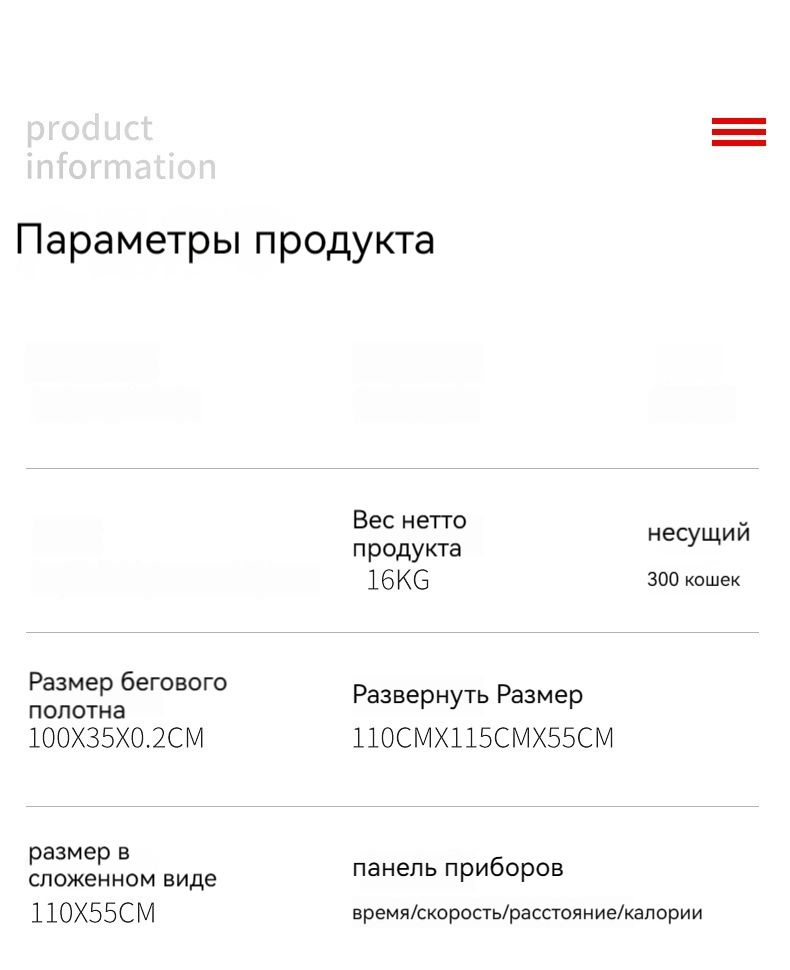Select the '110CMX115CMX55CM' dimension value
The height and width of the screenshot is (970, 790).
pos(482,738)
